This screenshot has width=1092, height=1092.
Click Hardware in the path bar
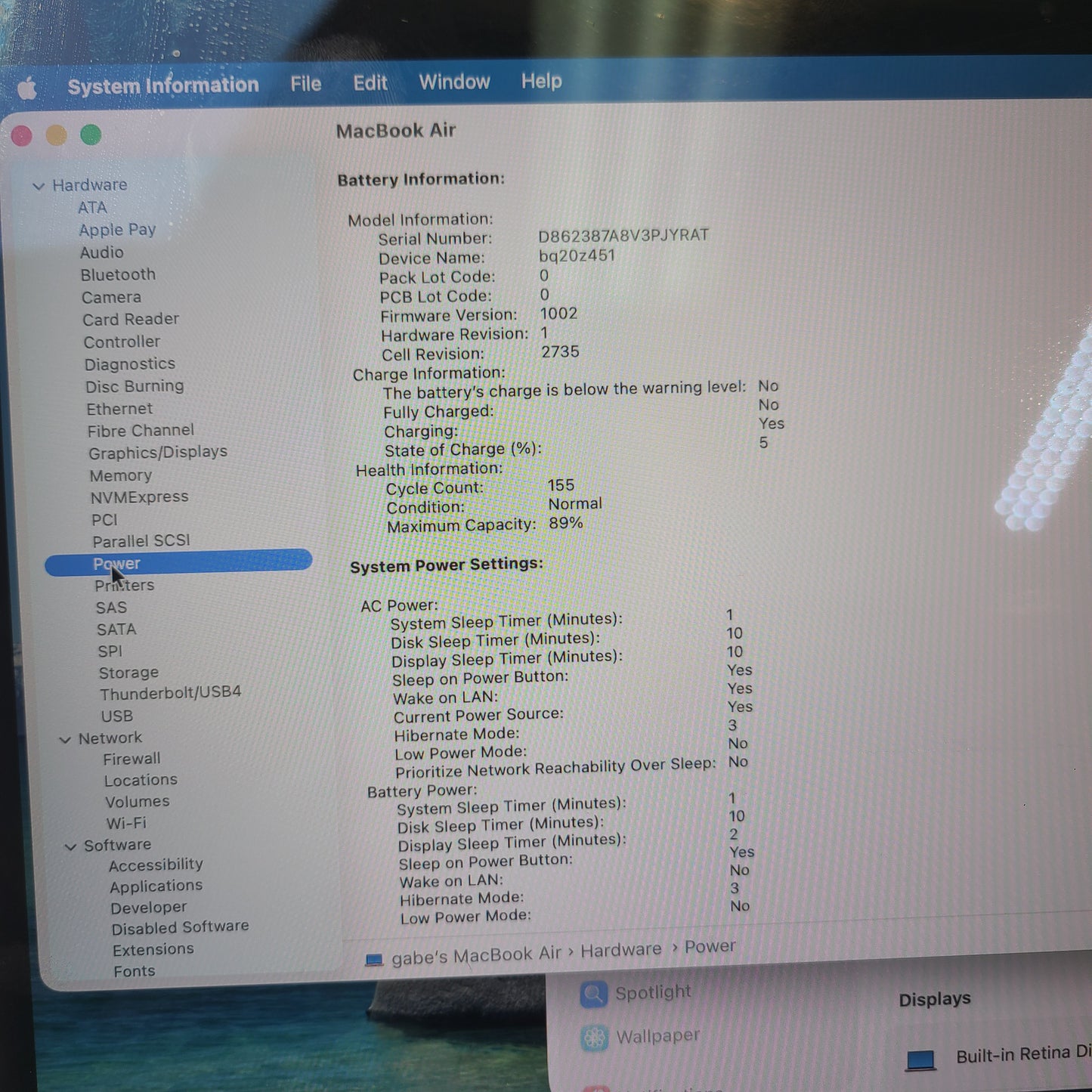[x=620, y=951]
